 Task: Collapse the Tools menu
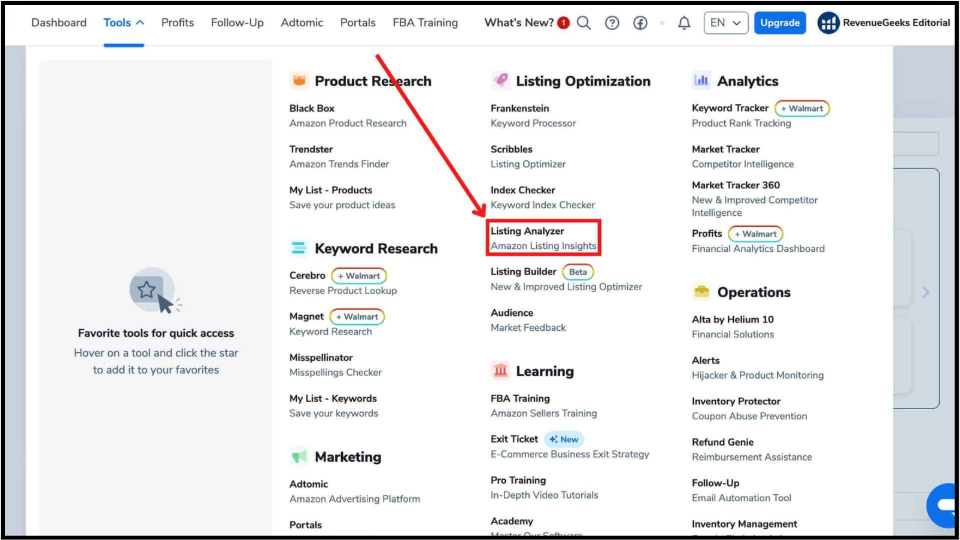(x=123, y=23)
